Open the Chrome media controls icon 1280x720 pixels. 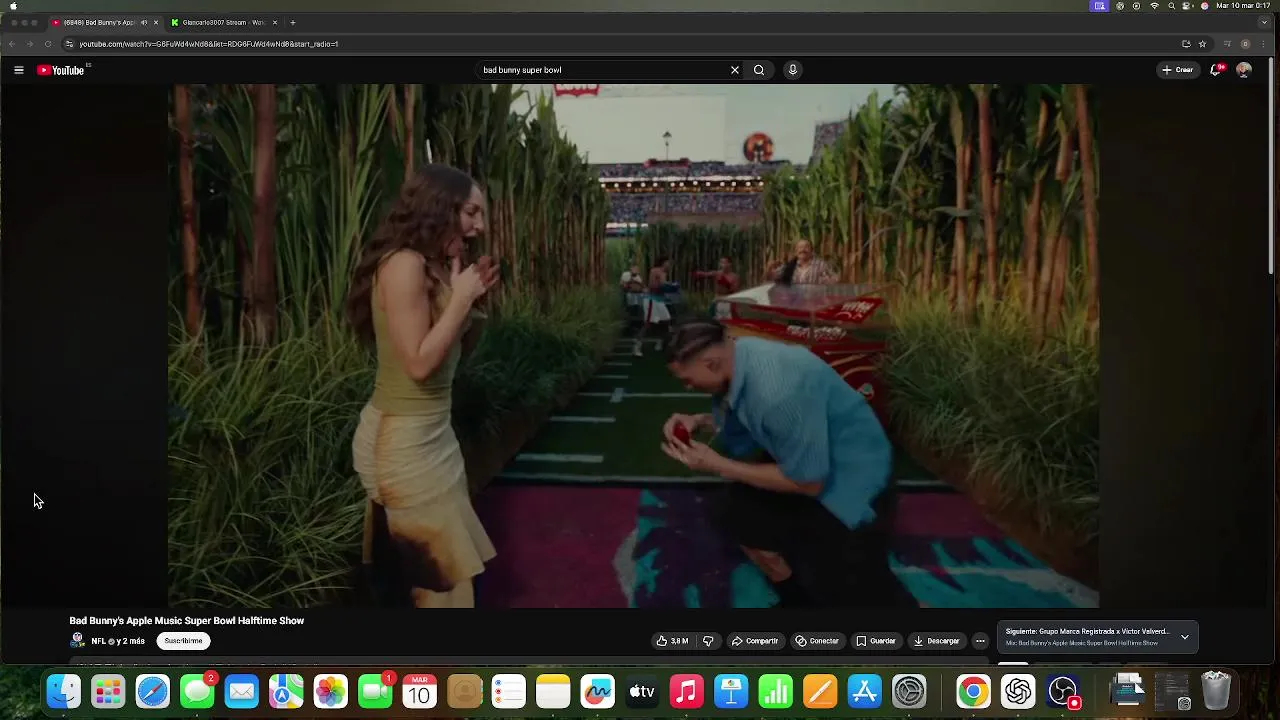click(x=1227, y=44)
